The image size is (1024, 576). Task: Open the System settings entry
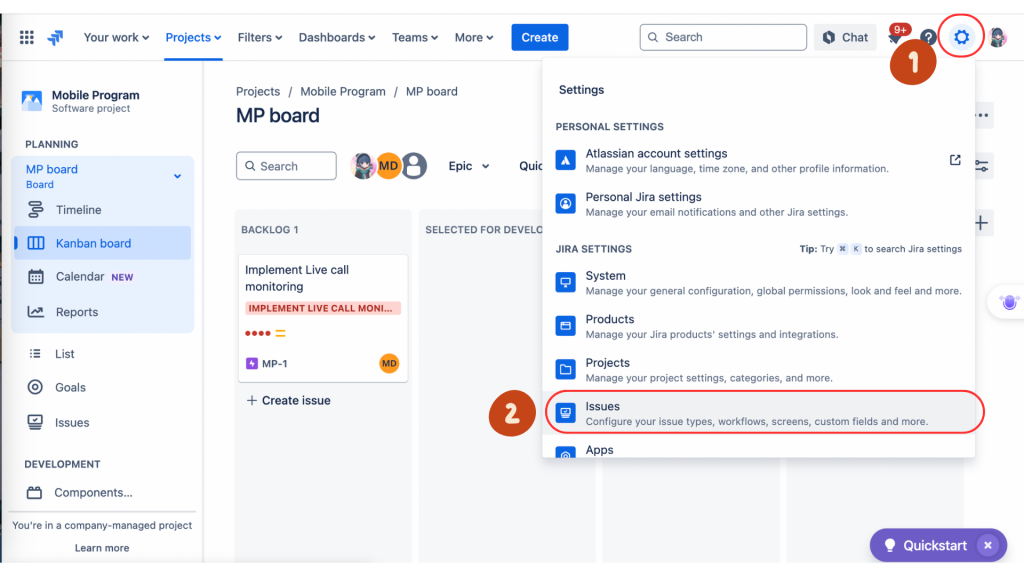(x=758, y=282)
